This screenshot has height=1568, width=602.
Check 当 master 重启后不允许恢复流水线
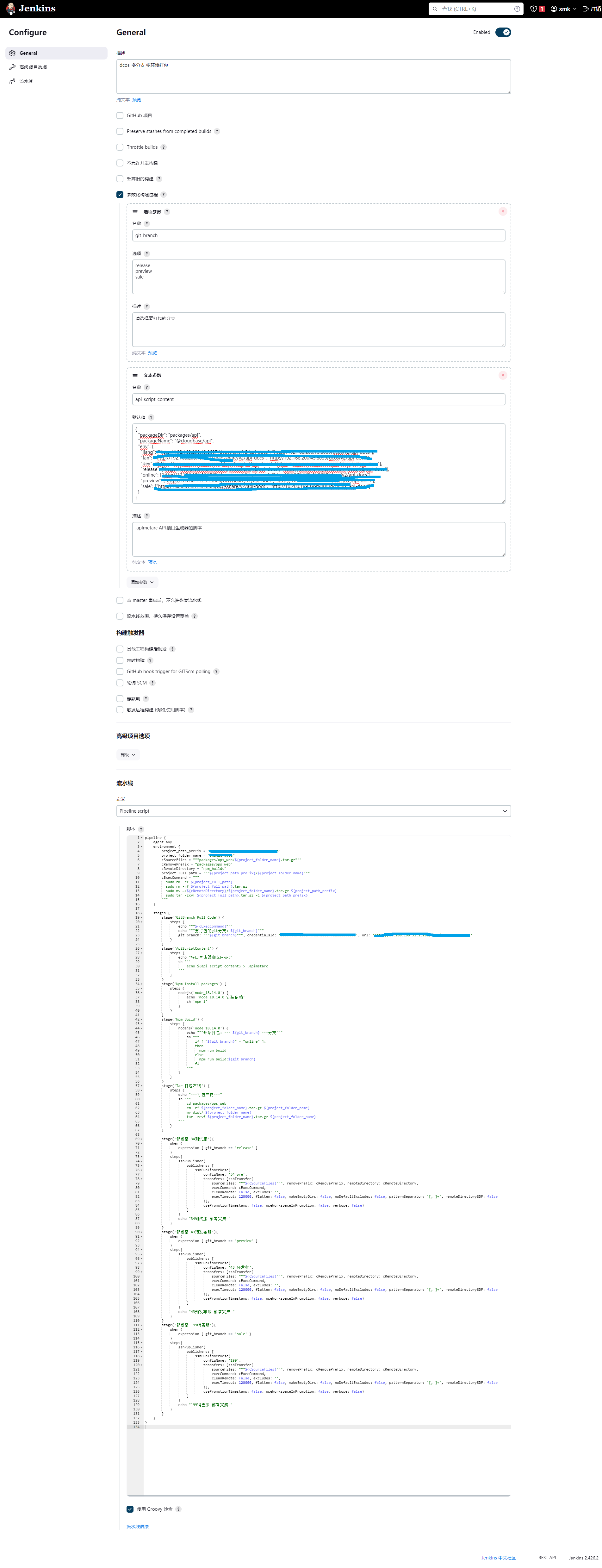point(120,600)
